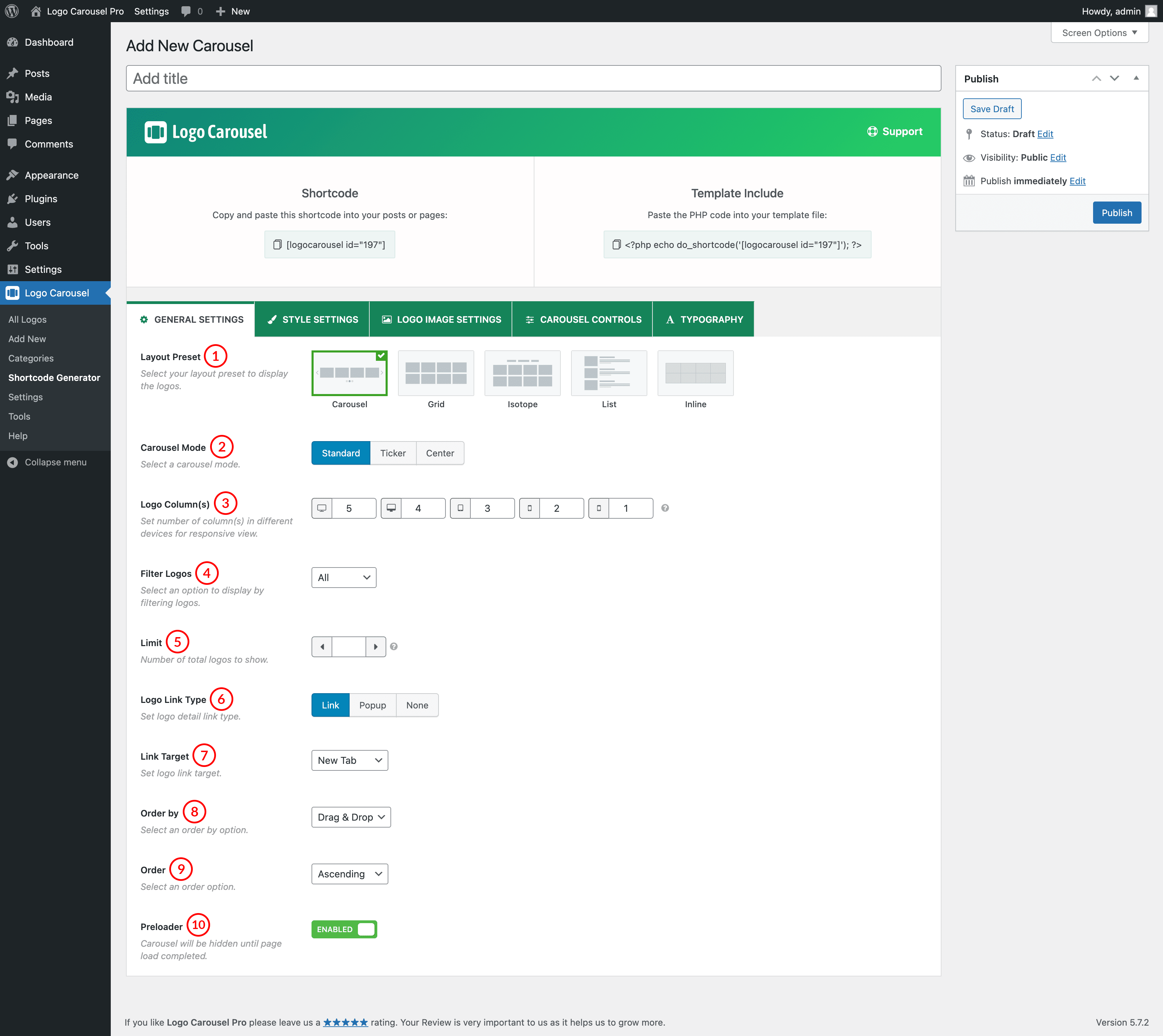
Task: Toggle the Preloader ENABLED switch
Action: pyautogui.click(x=344, y=929)
